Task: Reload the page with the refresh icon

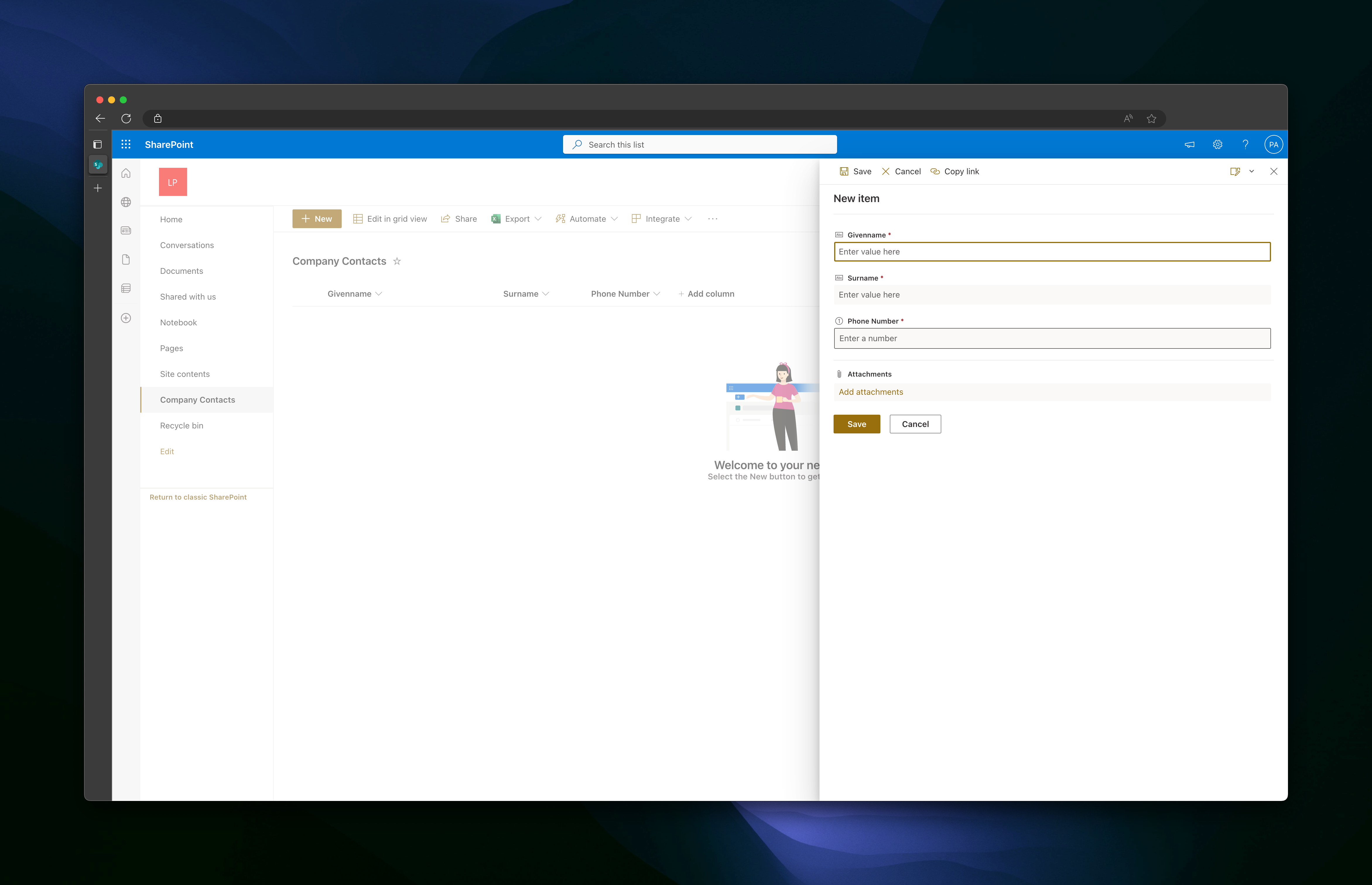Action: [126, 118]
